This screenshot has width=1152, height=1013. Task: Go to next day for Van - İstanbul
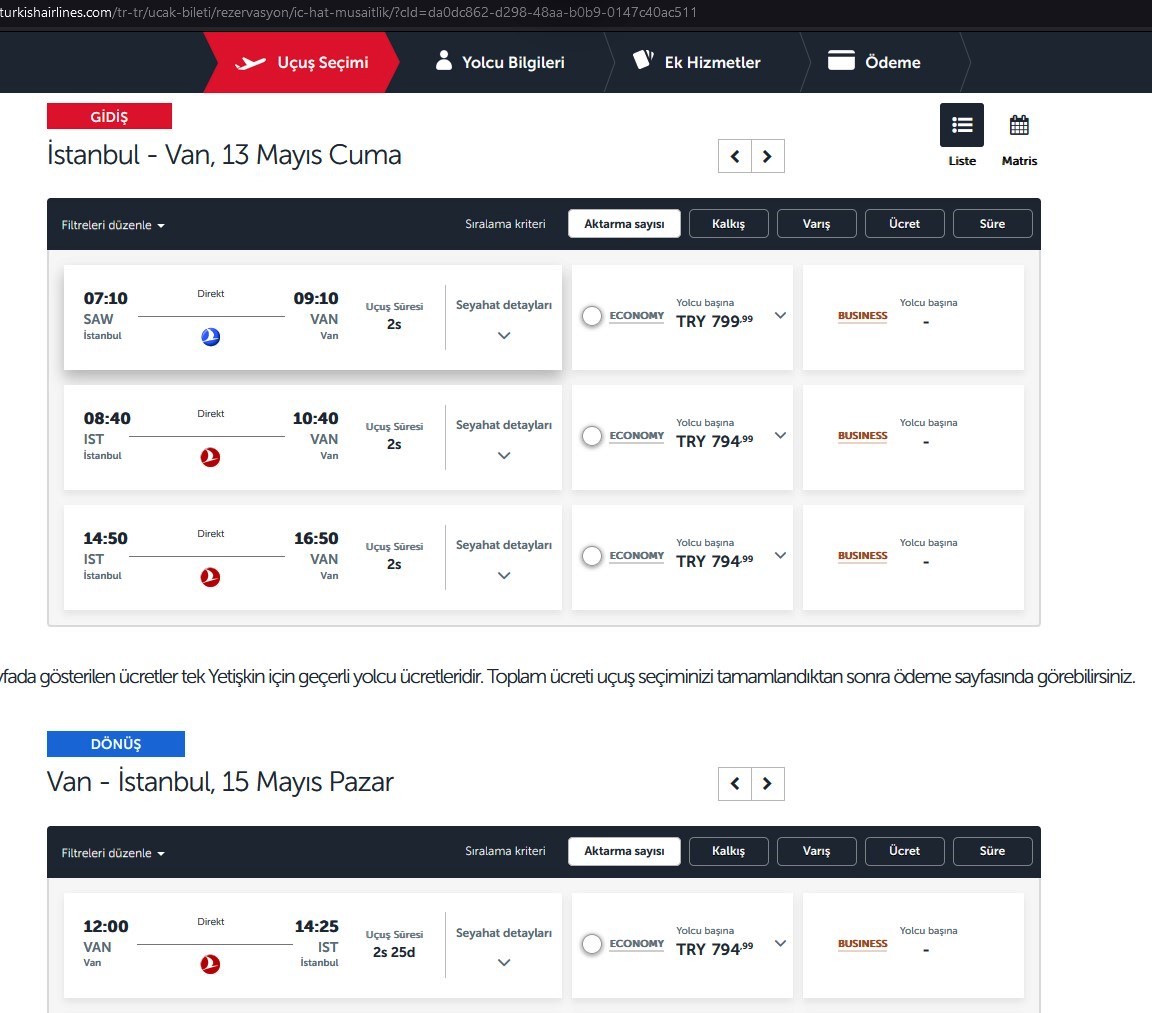pos(768,784)
